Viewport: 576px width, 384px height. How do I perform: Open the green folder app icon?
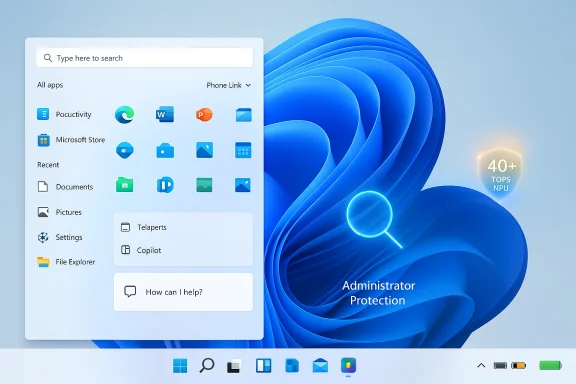point(125,185)
